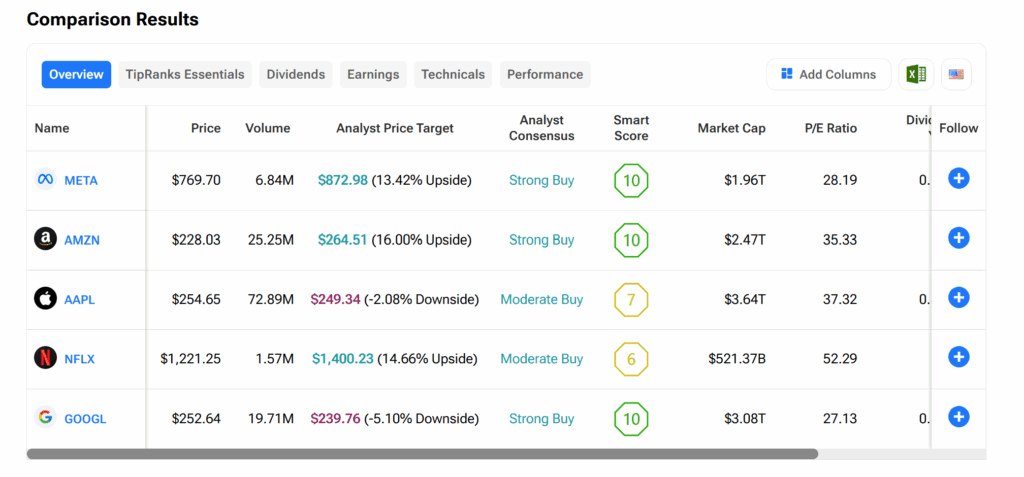Screen dimensions: 1024x477
Task: Click AAPL's 72.89M volume cell
Action: (x=270, y=299)
